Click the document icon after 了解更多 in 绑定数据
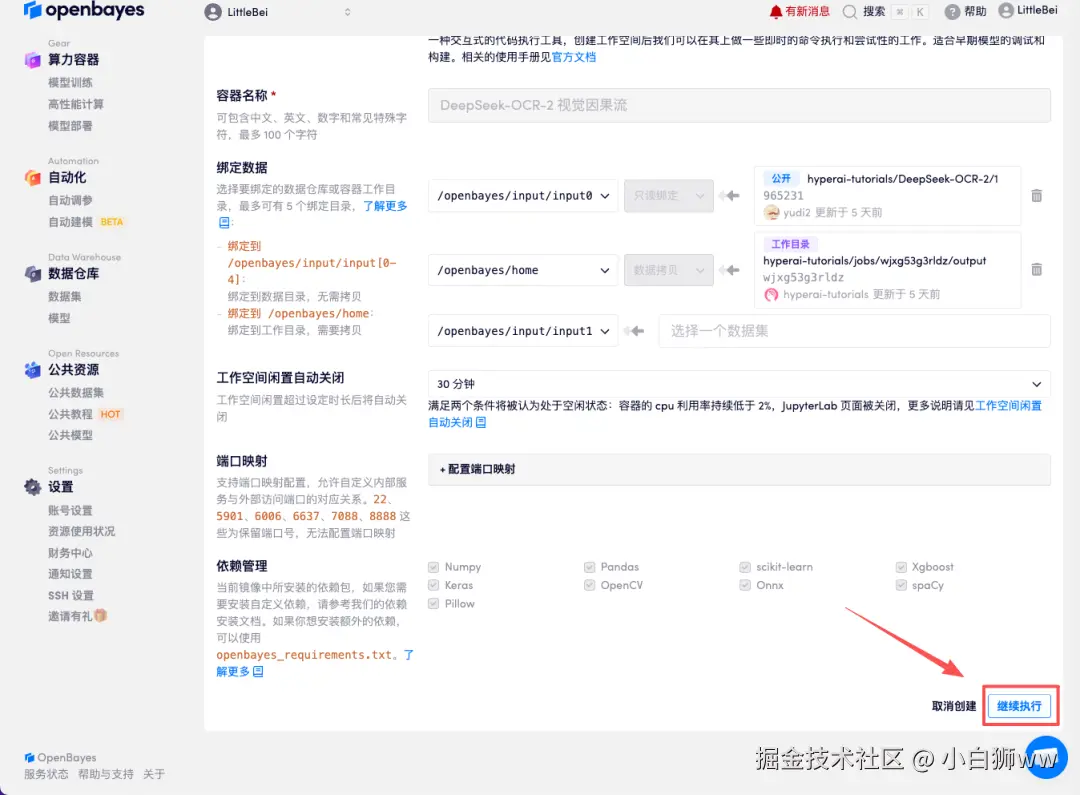1080x795 pixels. pyautogui.click(x=224, y=223)
